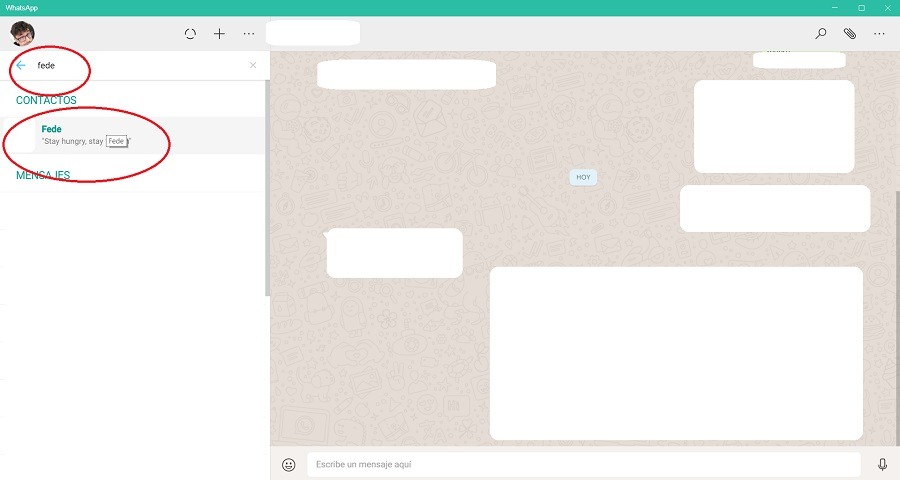Go back using the search arrow

21,66
